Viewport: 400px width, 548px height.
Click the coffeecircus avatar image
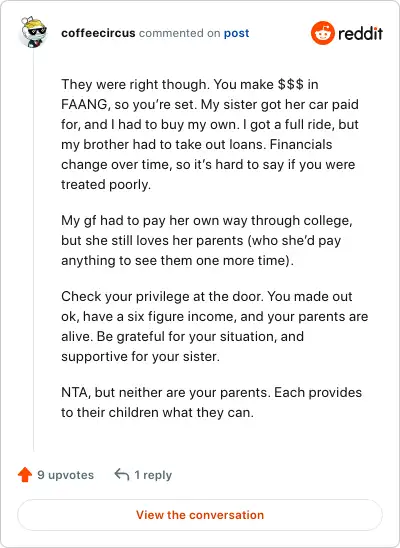33,32
